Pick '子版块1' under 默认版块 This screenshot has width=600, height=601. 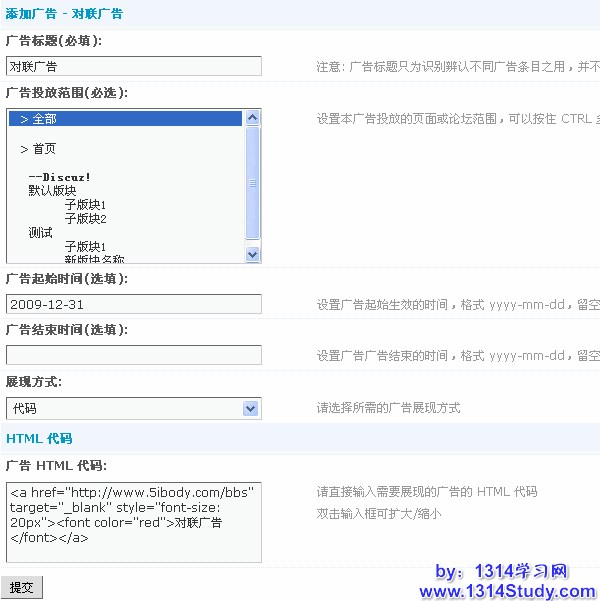[85, 204]
